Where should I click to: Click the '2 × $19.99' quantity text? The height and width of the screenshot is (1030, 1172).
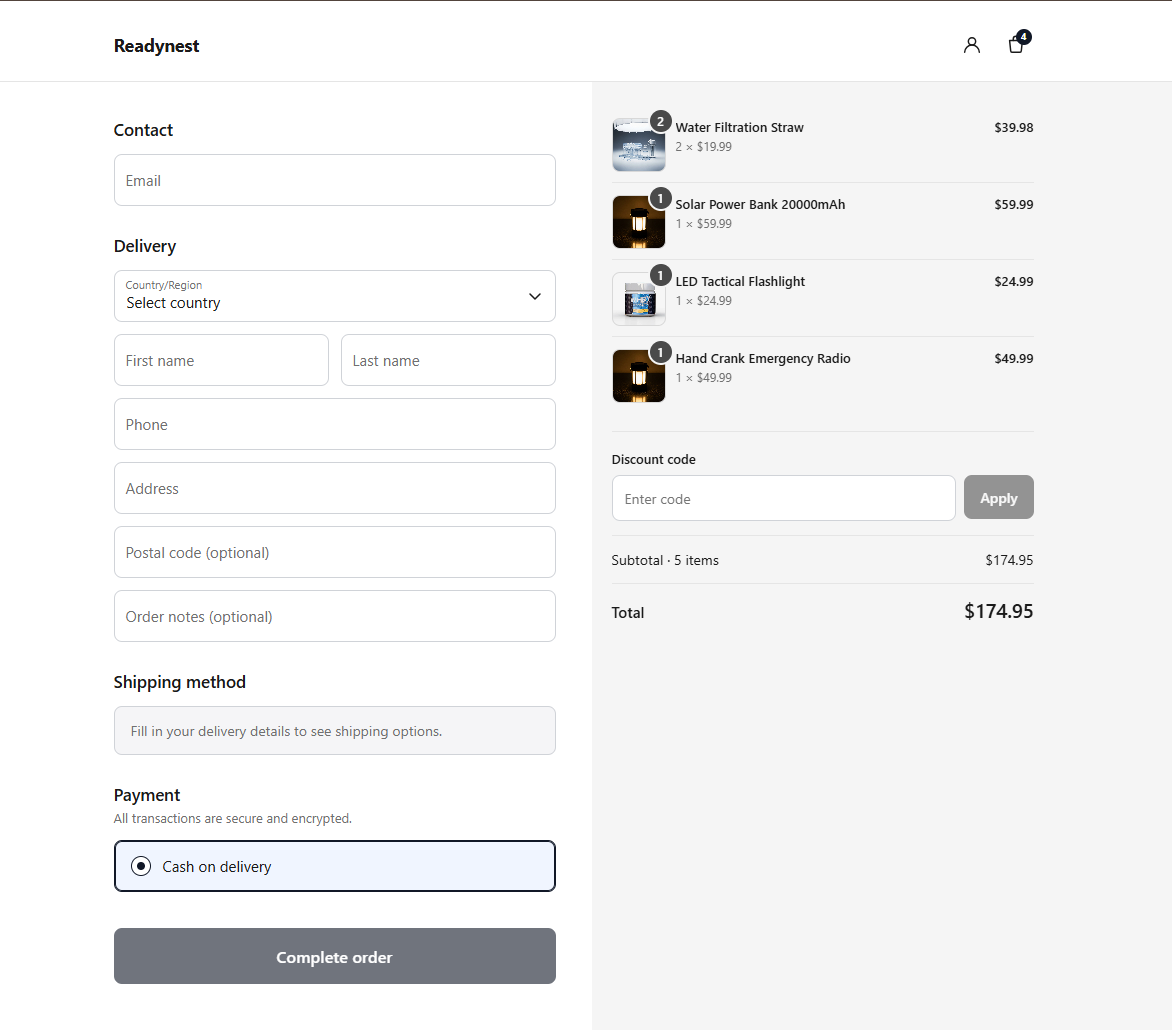pyautogui.click(x=703, y=147)
